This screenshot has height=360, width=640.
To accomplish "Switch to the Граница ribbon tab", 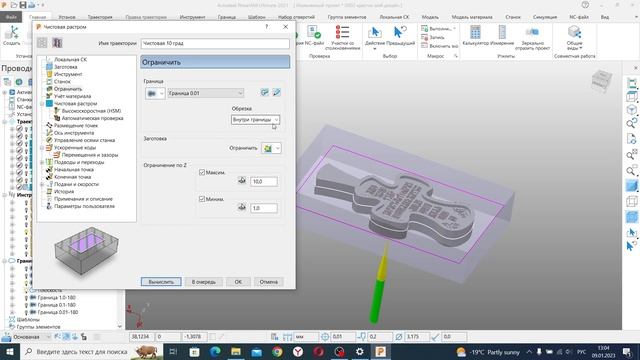I will [227, 17].
